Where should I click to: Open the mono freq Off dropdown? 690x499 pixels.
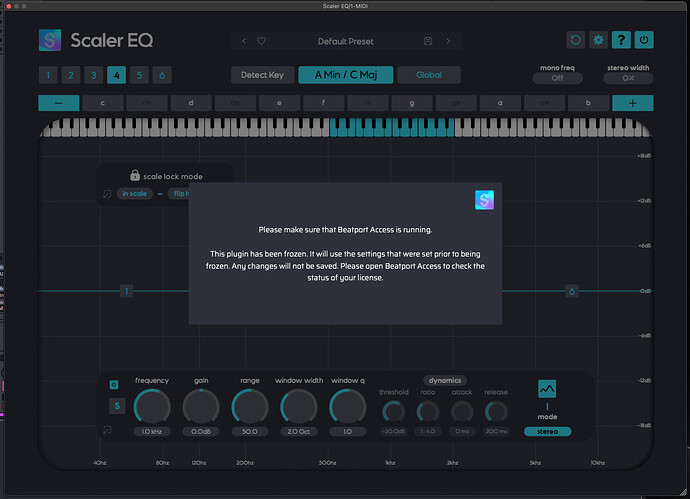(x=558, y=78)
